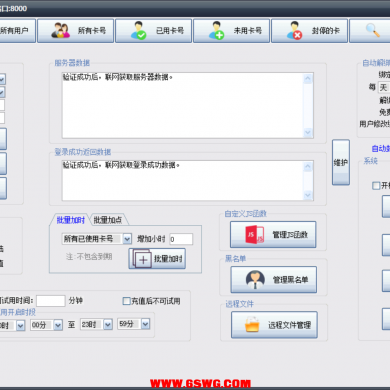The height and width of the screenshot is (390, 390).
Task: Click the 管理黑名单 button
Action: 274,279
